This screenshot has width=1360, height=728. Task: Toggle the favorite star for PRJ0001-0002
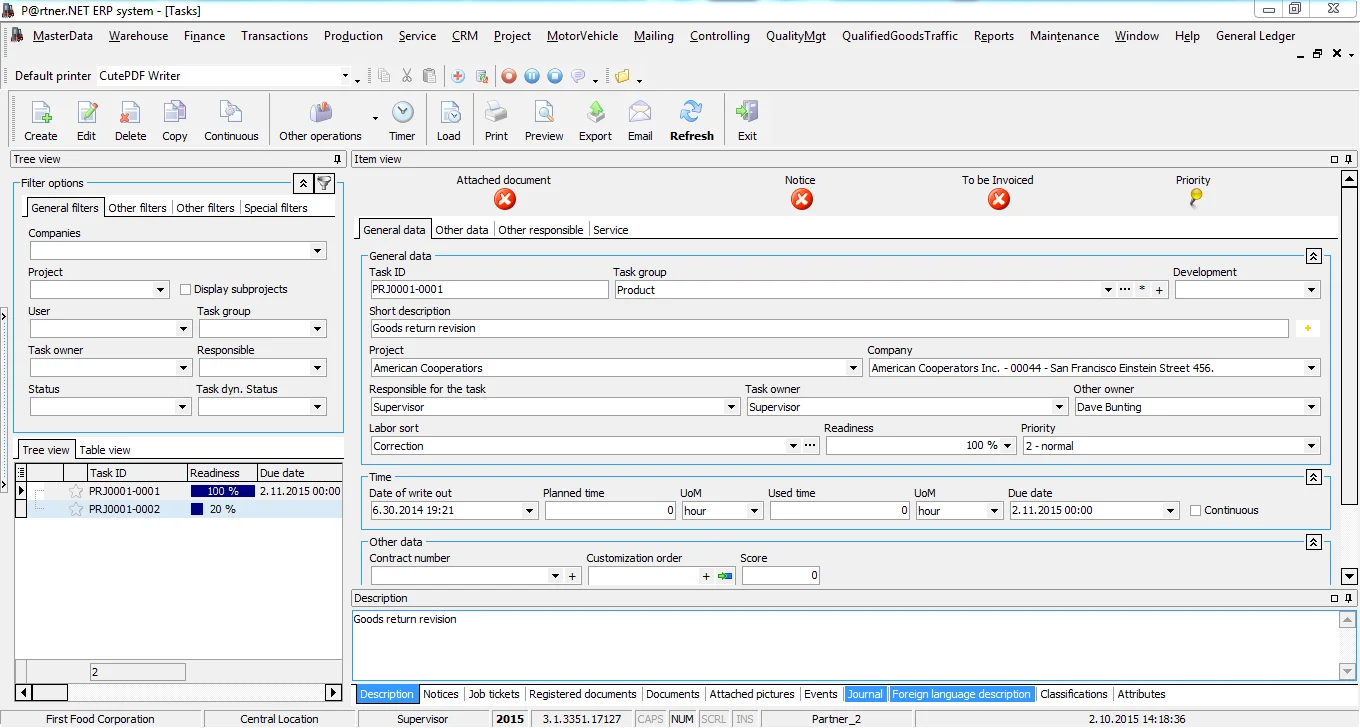pyautogui.click(x=76, y=509)
